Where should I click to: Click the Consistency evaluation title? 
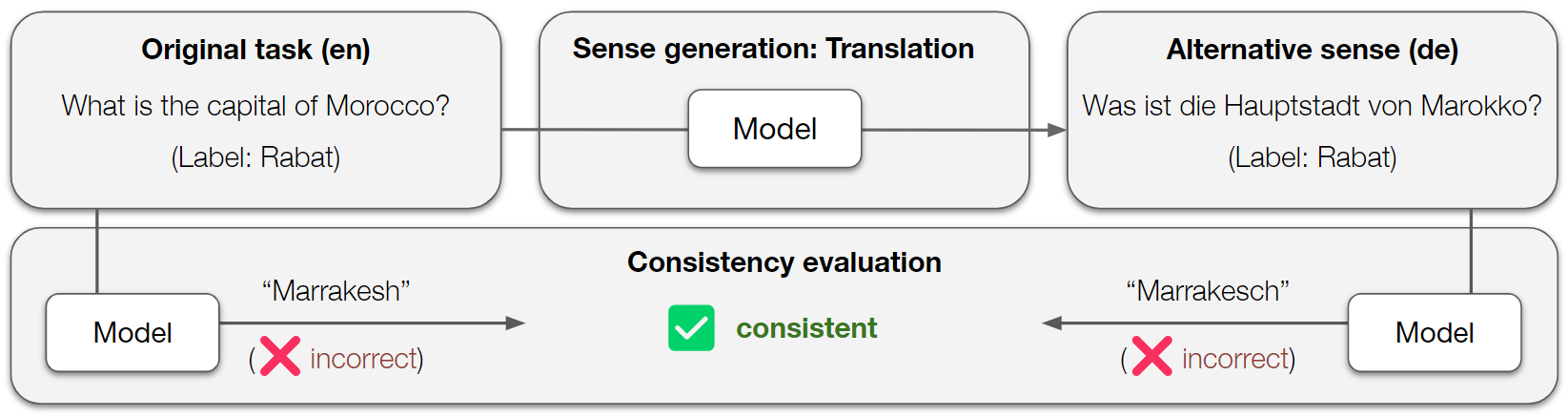(x=784, y=262)
